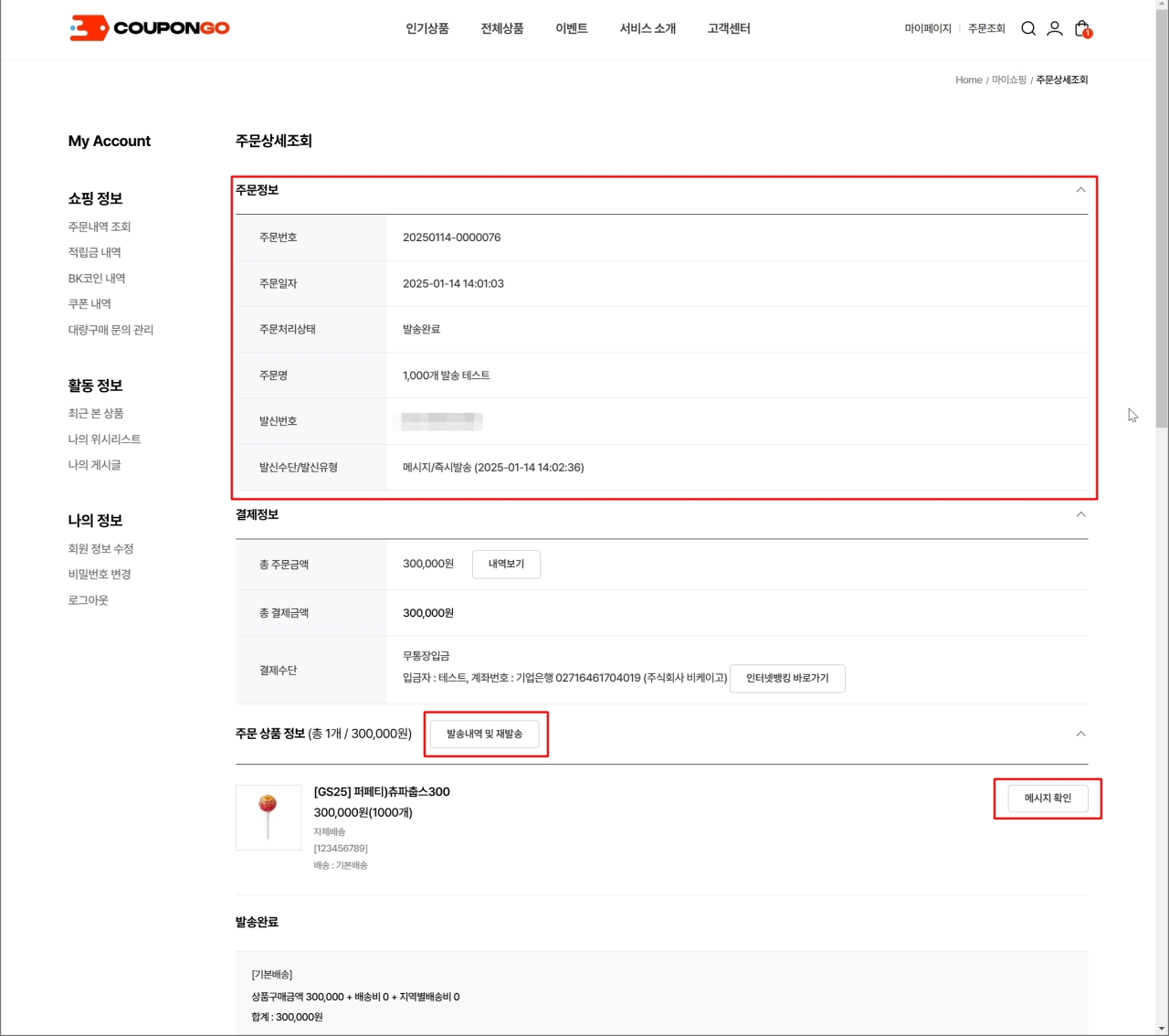This screenshot has width=1169, height=1036.
Task: Click the user account profile icon
Action: pos(1054,28)
